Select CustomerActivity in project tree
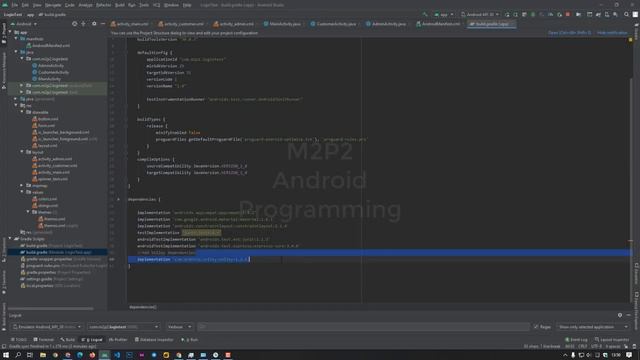640x360 pixels. pyautogui.click(x=51, y=72)
